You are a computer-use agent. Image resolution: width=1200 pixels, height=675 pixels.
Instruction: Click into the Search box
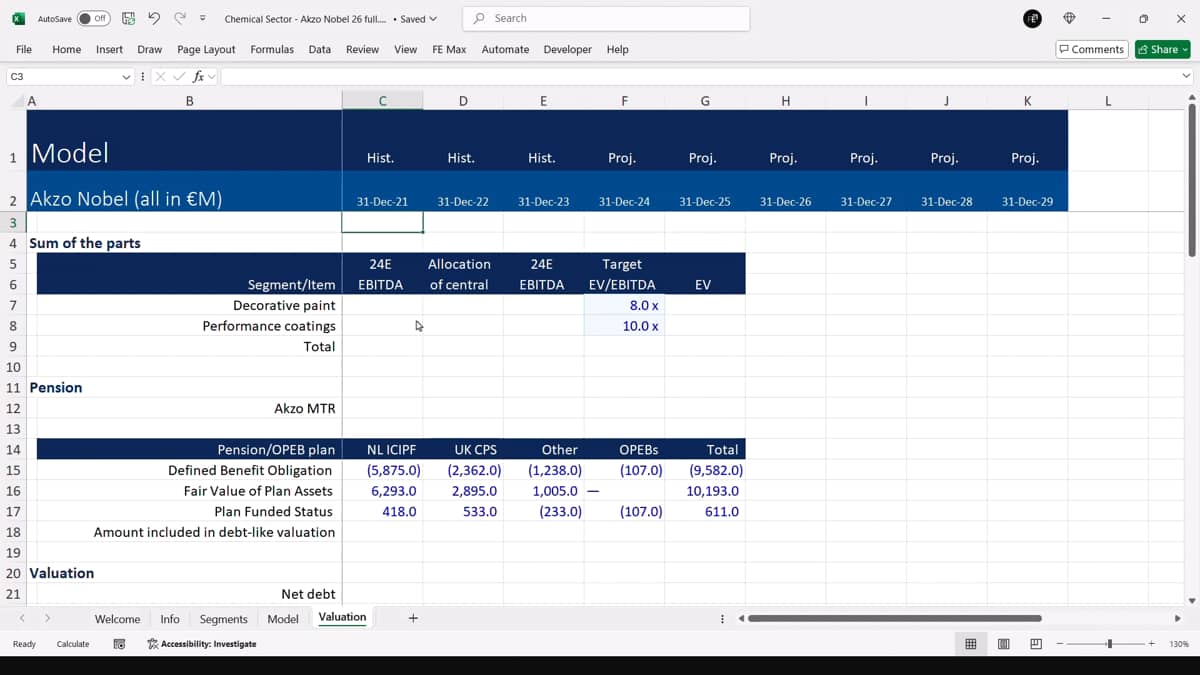(x=606, y=19)
